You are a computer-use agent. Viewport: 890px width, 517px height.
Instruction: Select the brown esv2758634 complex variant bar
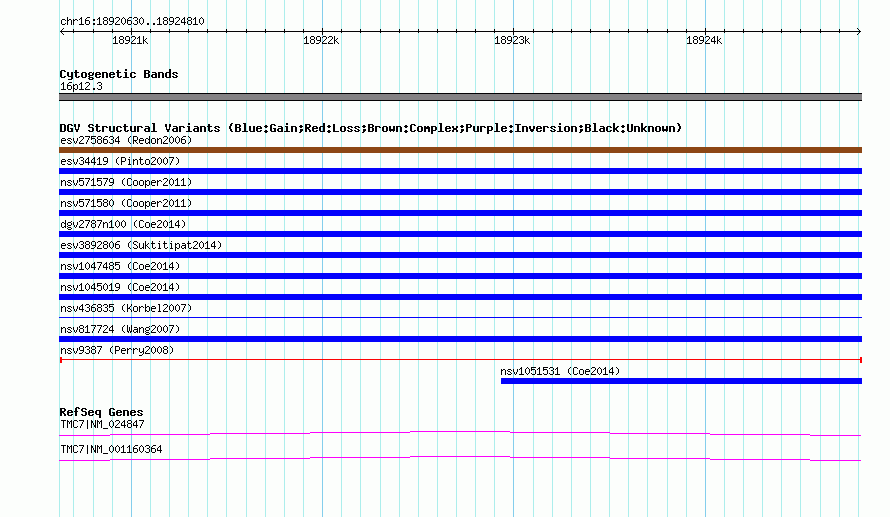tap(460, 150)
